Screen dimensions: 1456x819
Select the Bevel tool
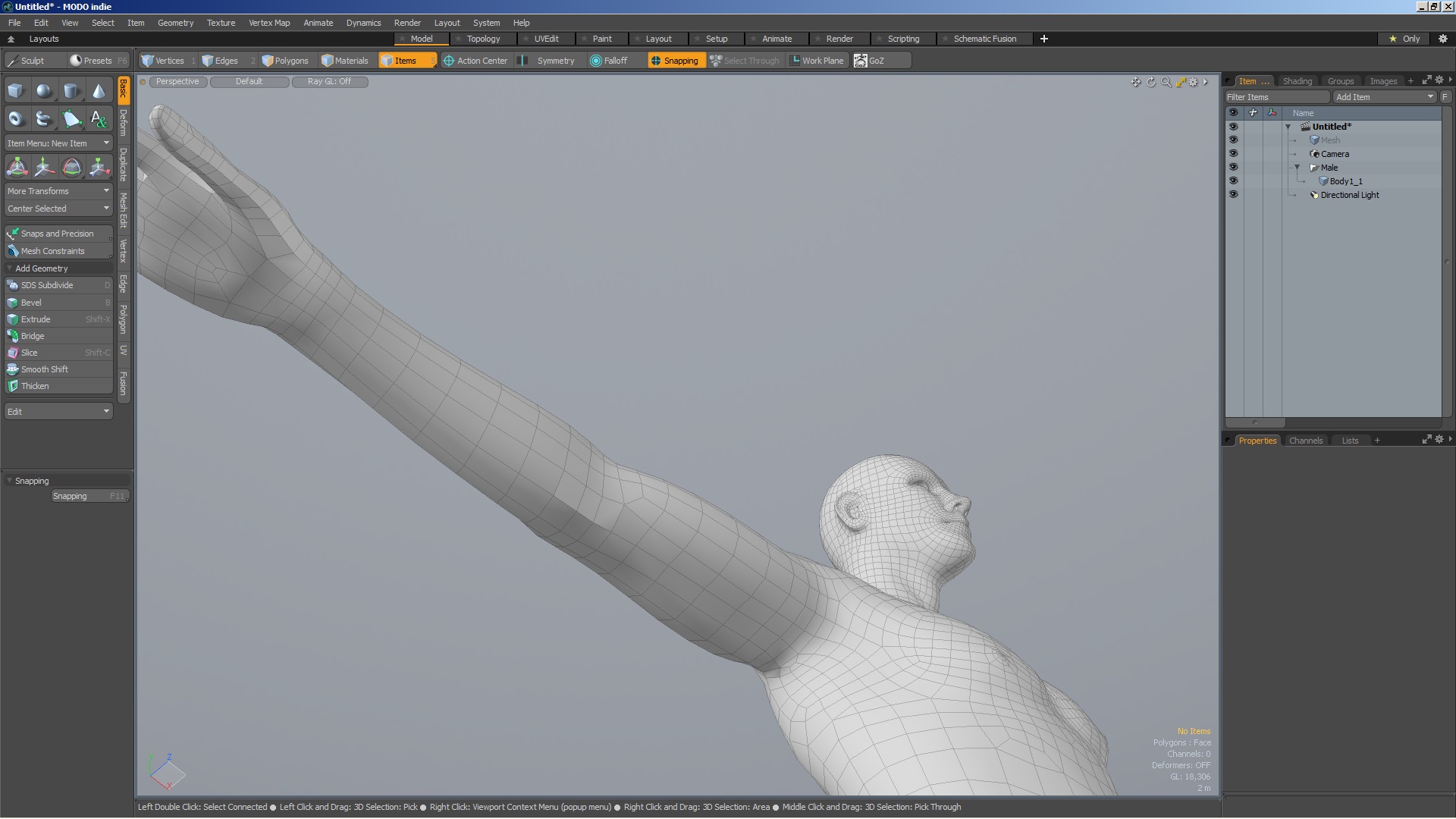coord(32,302)
